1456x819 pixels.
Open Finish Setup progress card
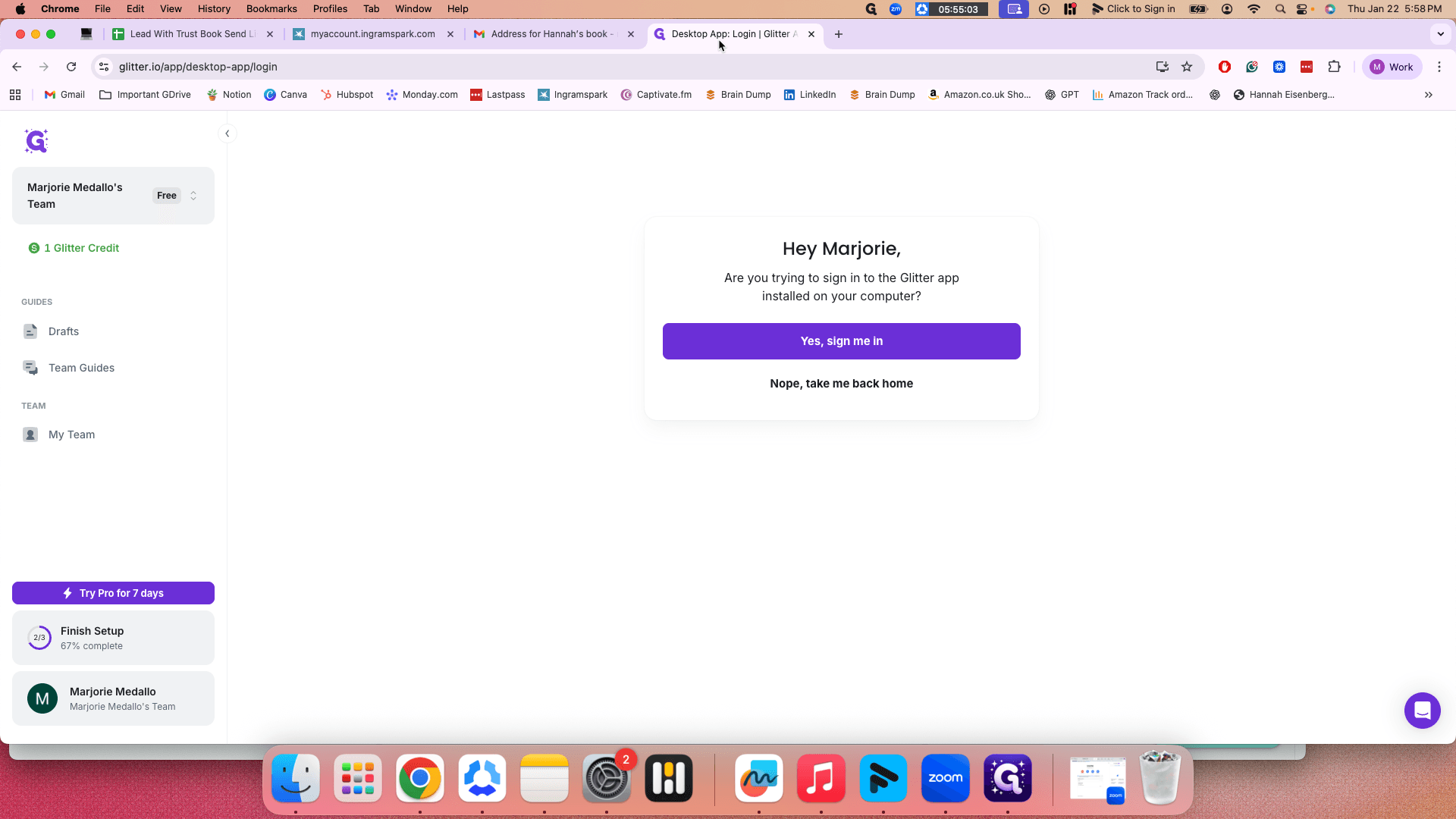(x=113, y=638)
